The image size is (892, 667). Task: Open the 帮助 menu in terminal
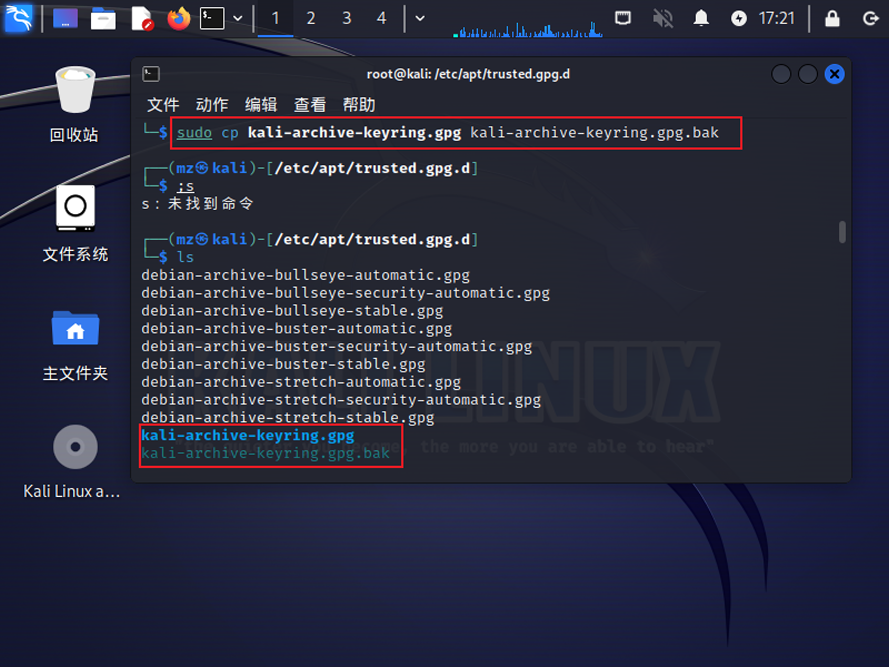pos(359,105)
